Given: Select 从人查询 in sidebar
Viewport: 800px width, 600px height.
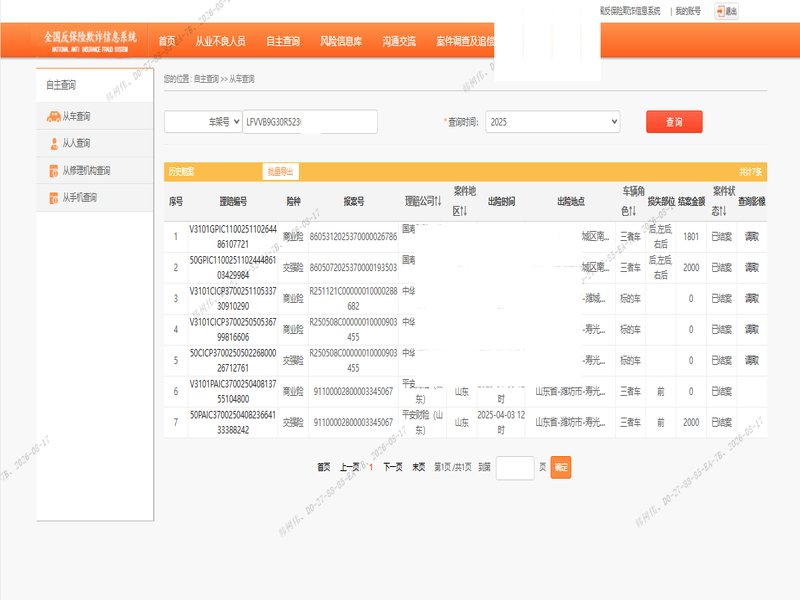Looking at the screenshot, I should (76, 144).
